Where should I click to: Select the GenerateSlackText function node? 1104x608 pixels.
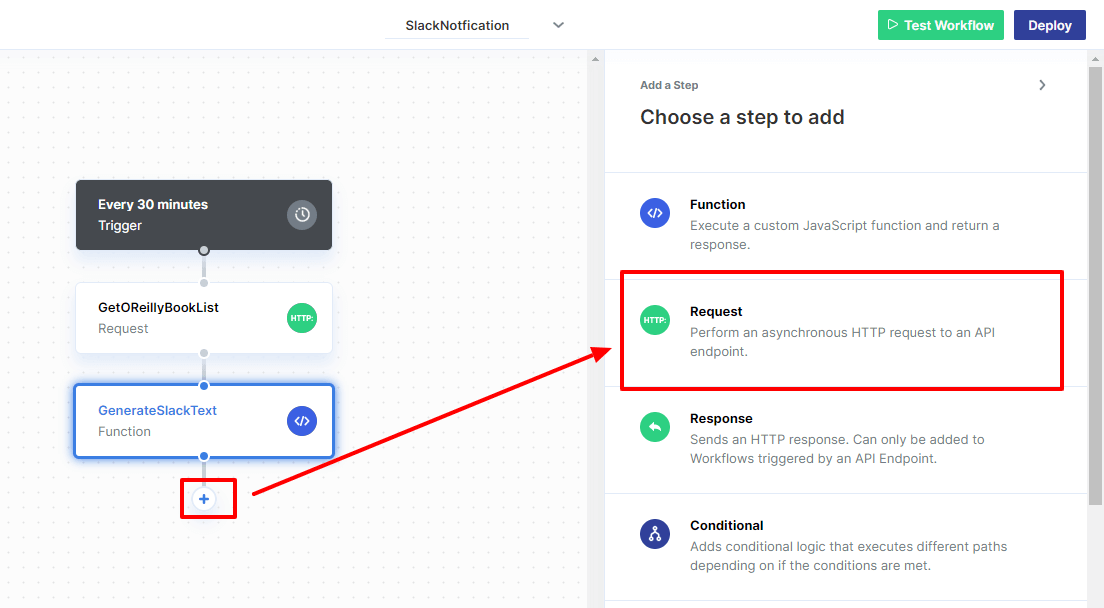[x=180, y=421]
